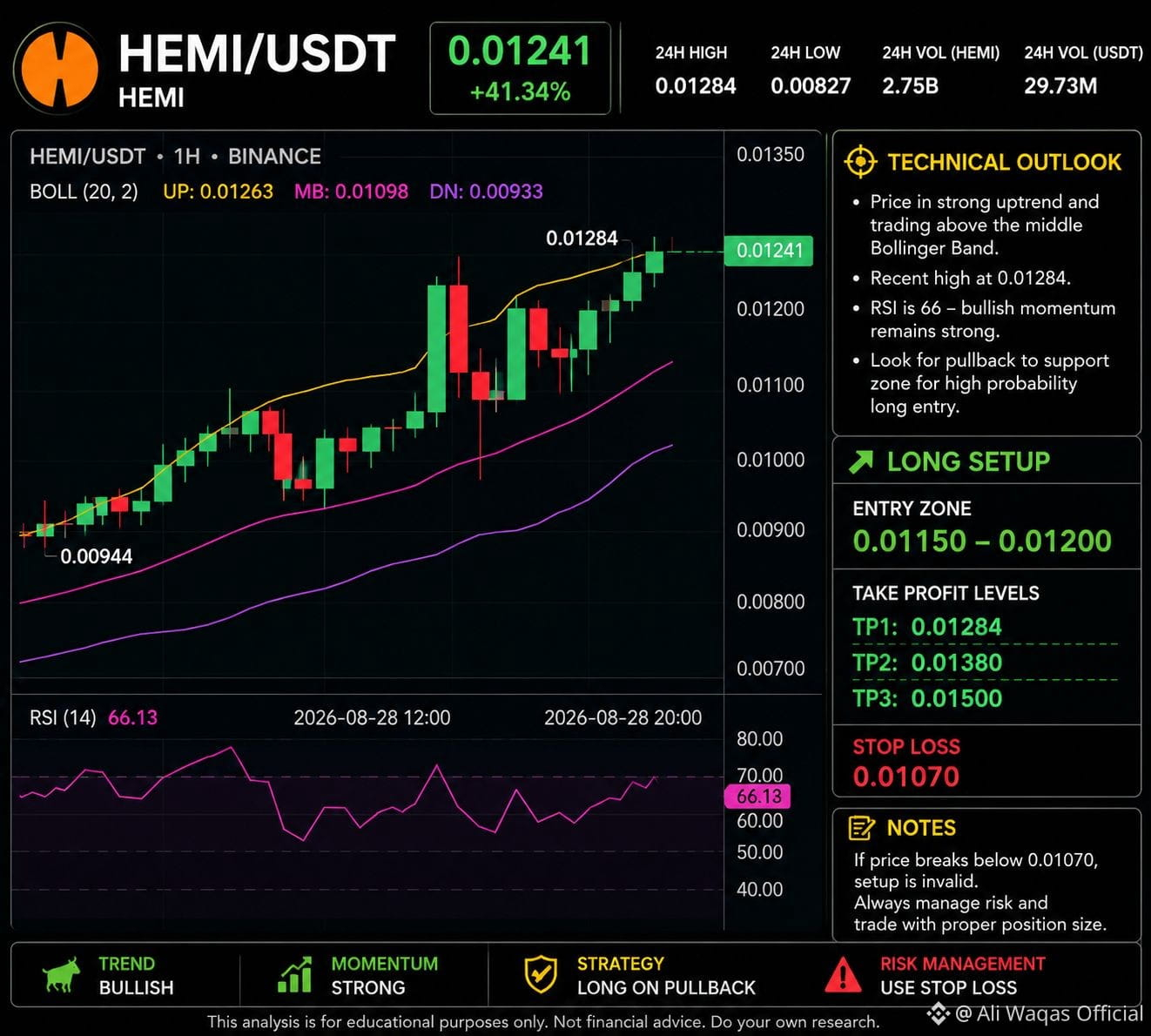Screen dimensions: 1151x1036
Task: Click the TP1: 0.01284 take profit level
Action: pos(927,627)
